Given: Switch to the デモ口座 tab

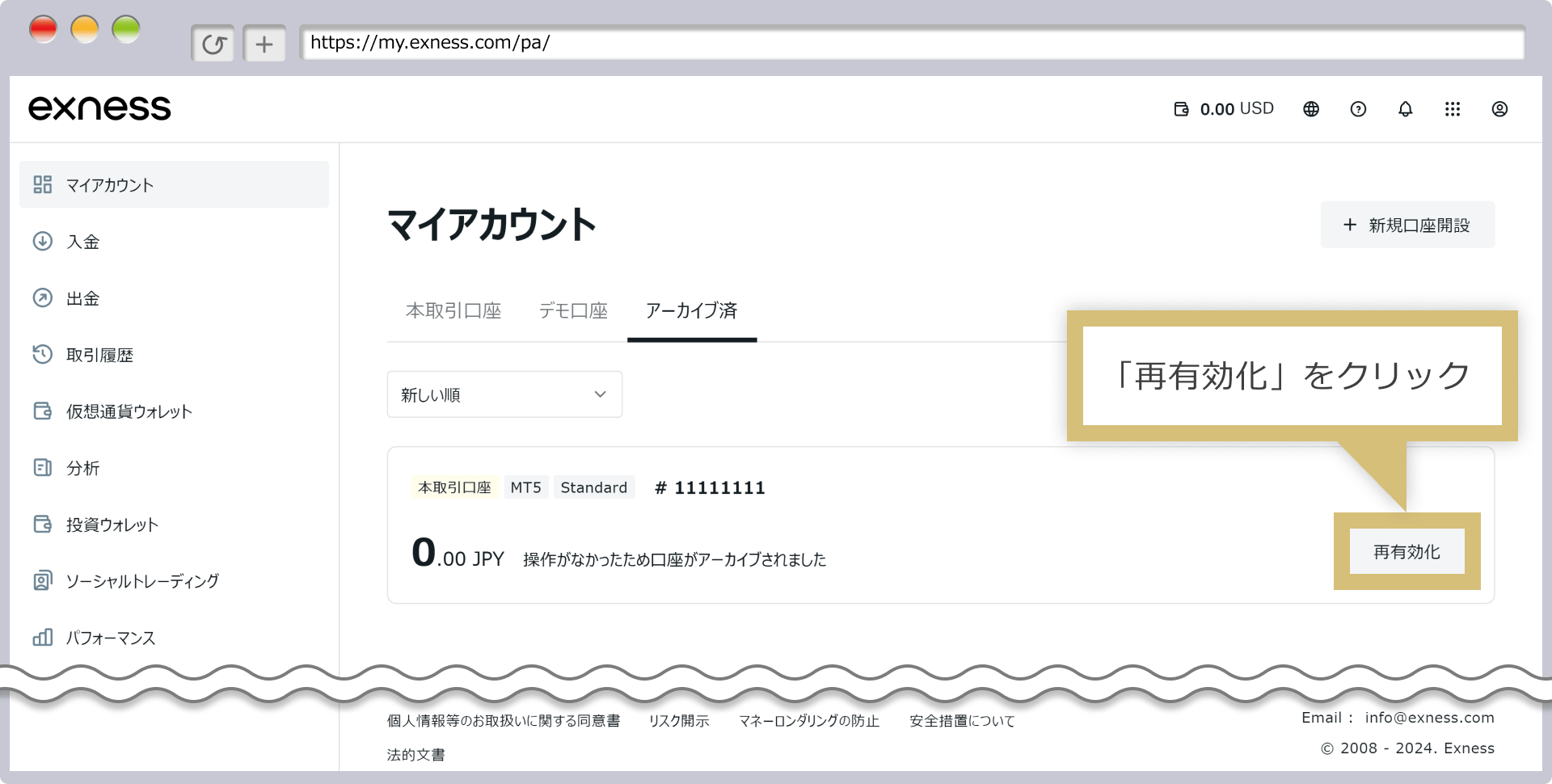Looking at the screenshot, I should (x=573, y=310).
